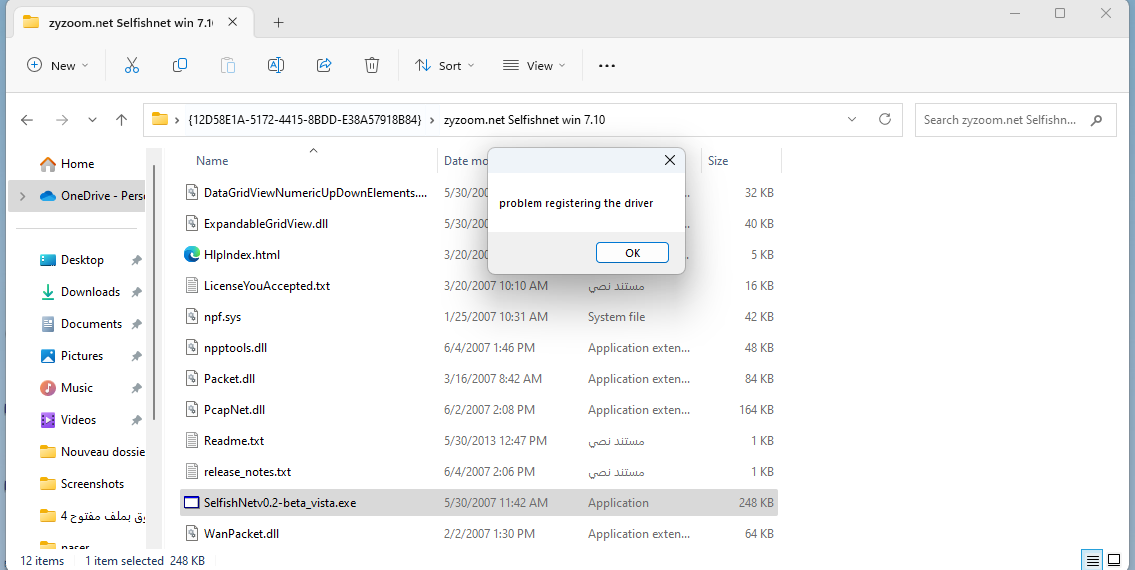Switch to large thumbnails view icon
Screen dimensions: 1135x570
pos(1114,560)
